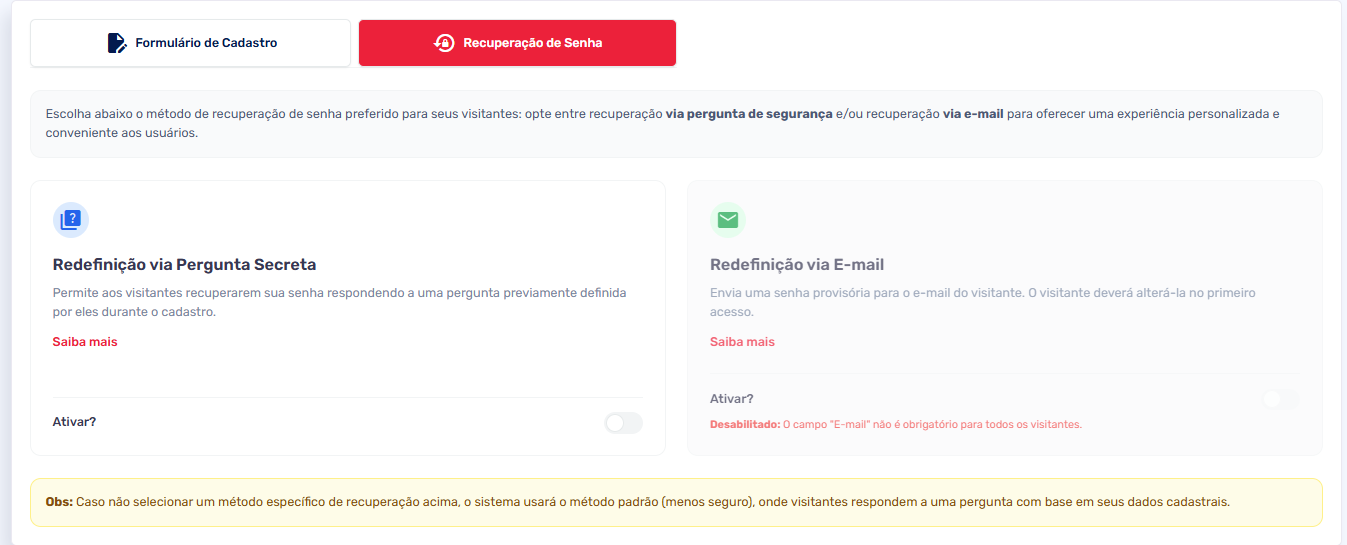
Task: Click the green envelope e-mail icon
Action: 727,219
